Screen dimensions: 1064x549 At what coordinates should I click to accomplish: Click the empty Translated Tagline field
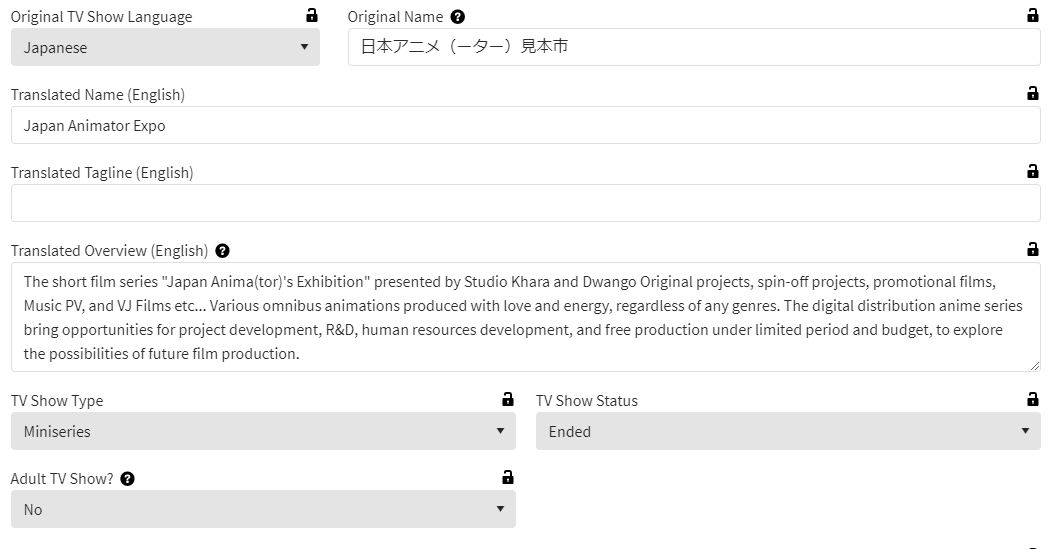(x=525, y=203)
